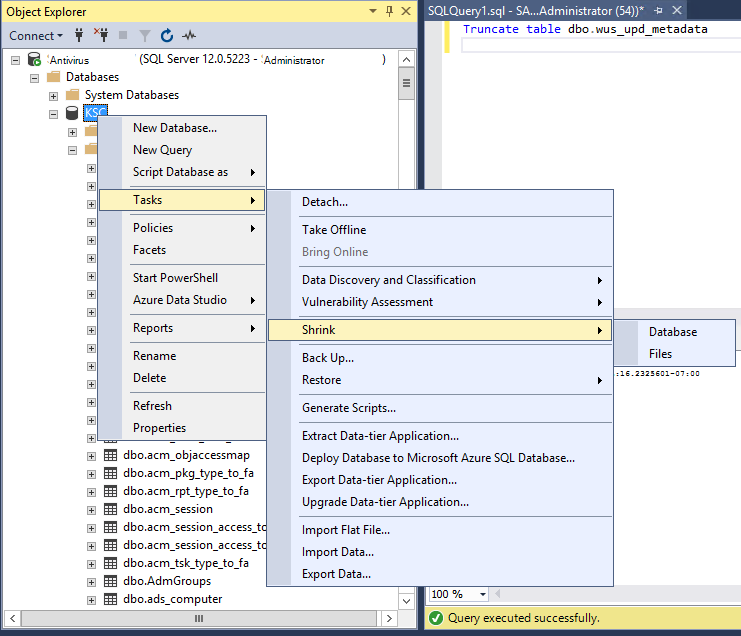Image resolution: width=741 pixels, height=636 pixels.
Task: Click Object Explorer horizontal scrollbar thumb
Action: pyautogui.click(x=199, y=618)
